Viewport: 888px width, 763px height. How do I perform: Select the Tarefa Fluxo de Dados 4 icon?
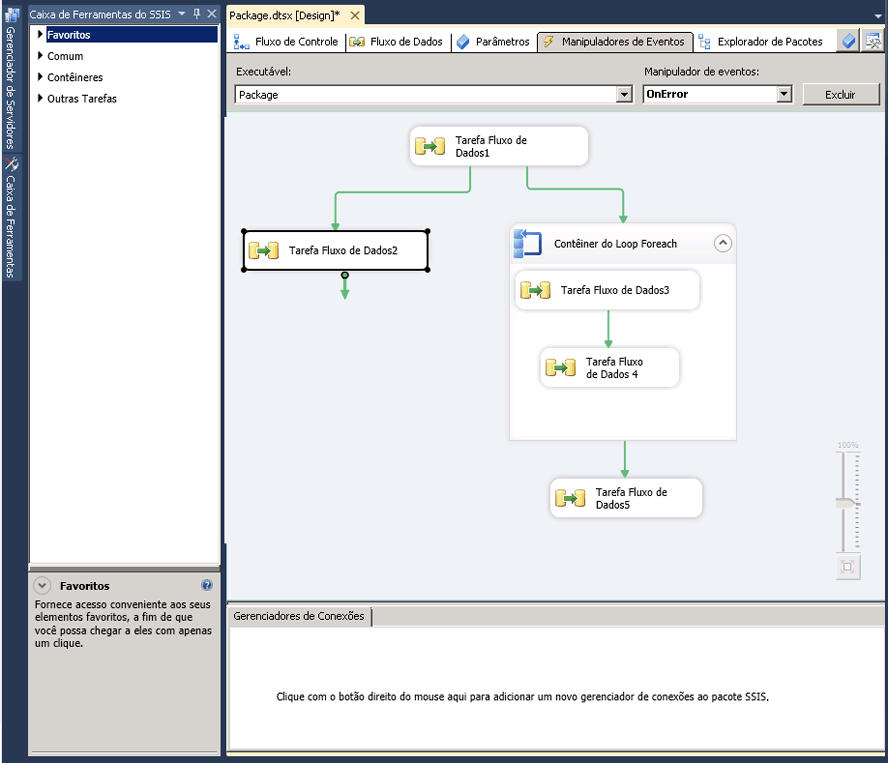560,368
